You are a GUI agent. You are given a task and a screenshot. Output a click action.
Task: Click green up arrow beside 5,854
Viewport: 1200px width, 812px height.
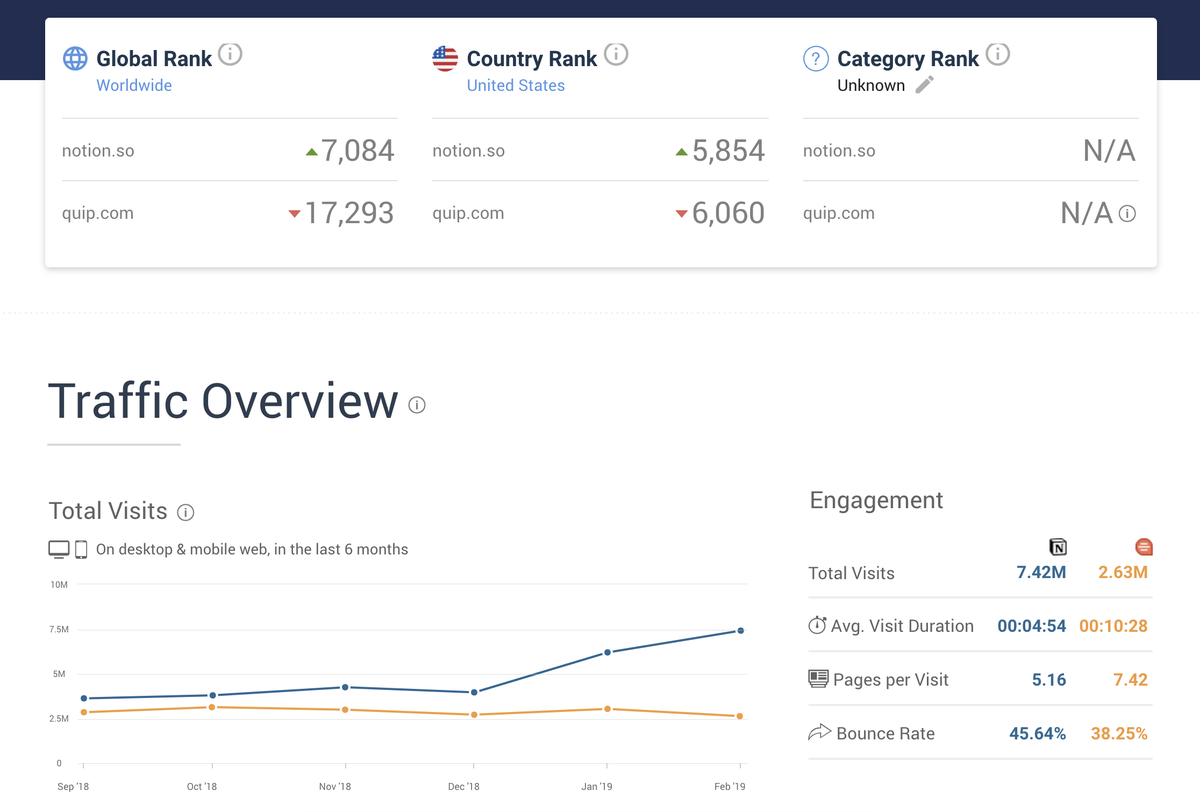(x=681, y=152)
